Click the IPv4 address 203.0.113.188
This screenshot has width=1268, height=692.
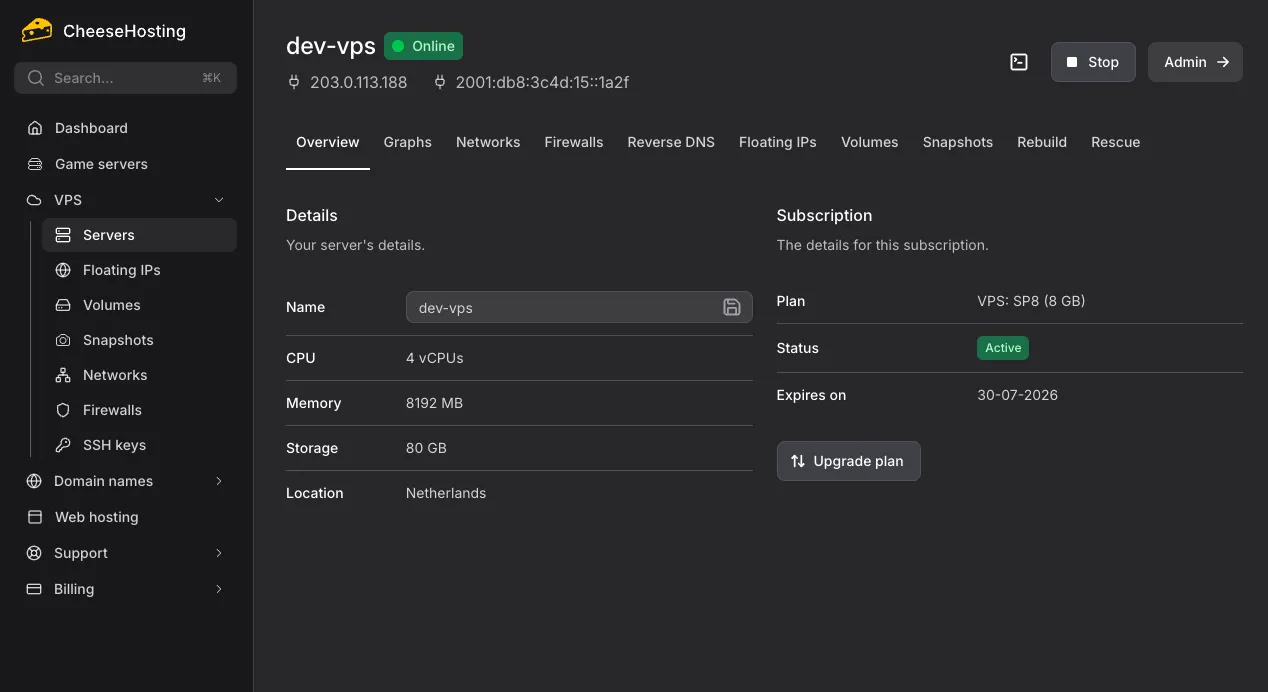[359, 82]
